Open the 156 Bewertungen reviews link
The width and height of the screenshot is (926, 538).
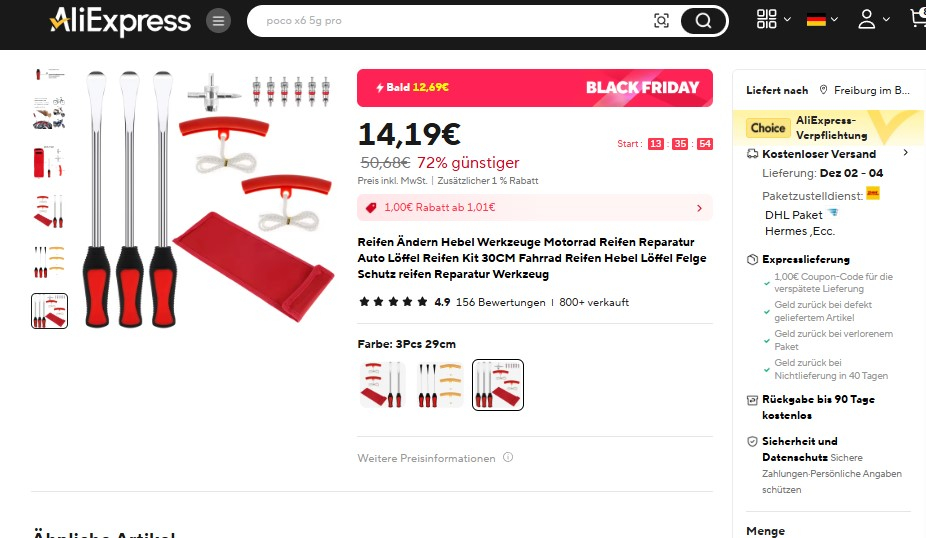[x=500, y=302]
